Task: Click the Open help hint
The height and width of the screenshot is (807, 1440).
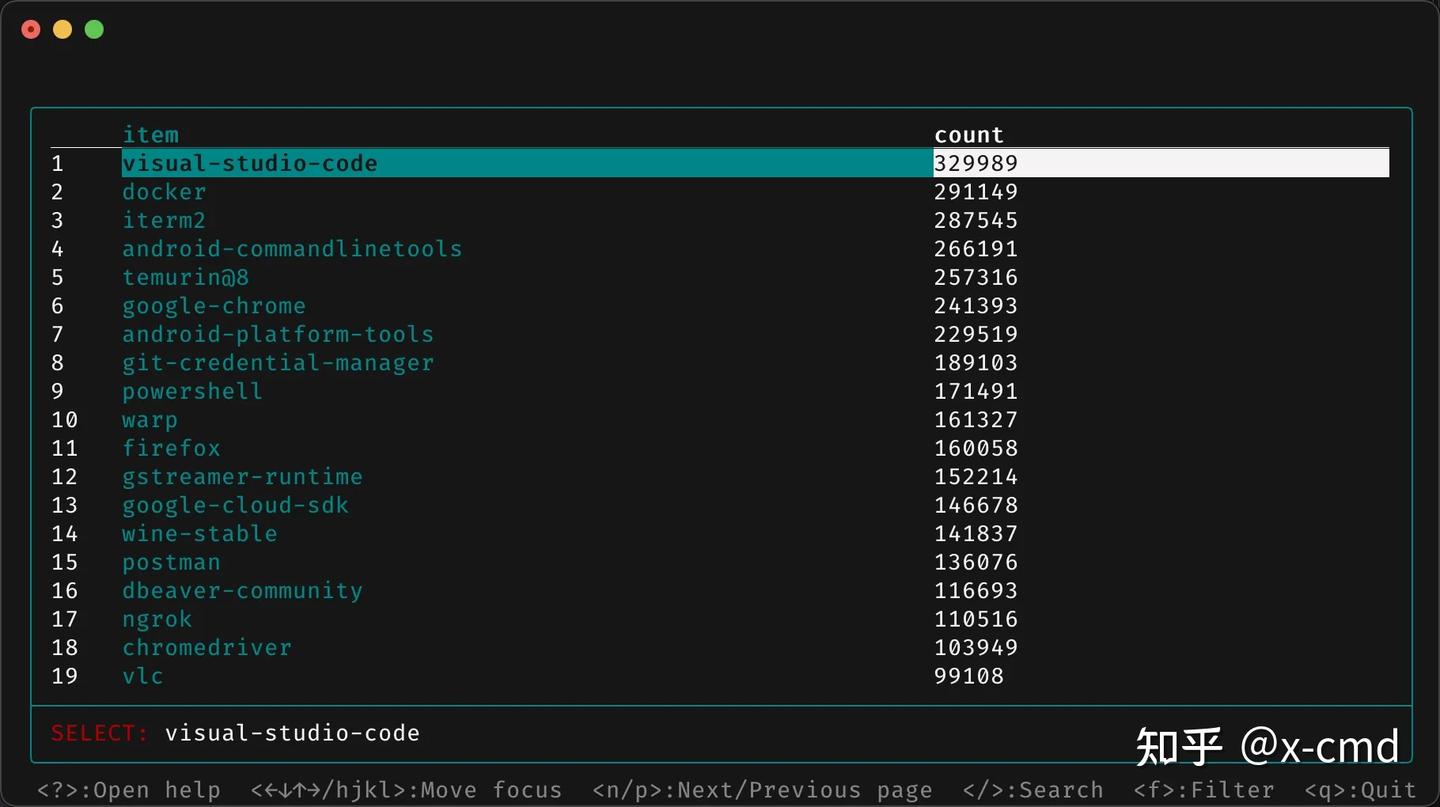Action: tap(128, 790)
